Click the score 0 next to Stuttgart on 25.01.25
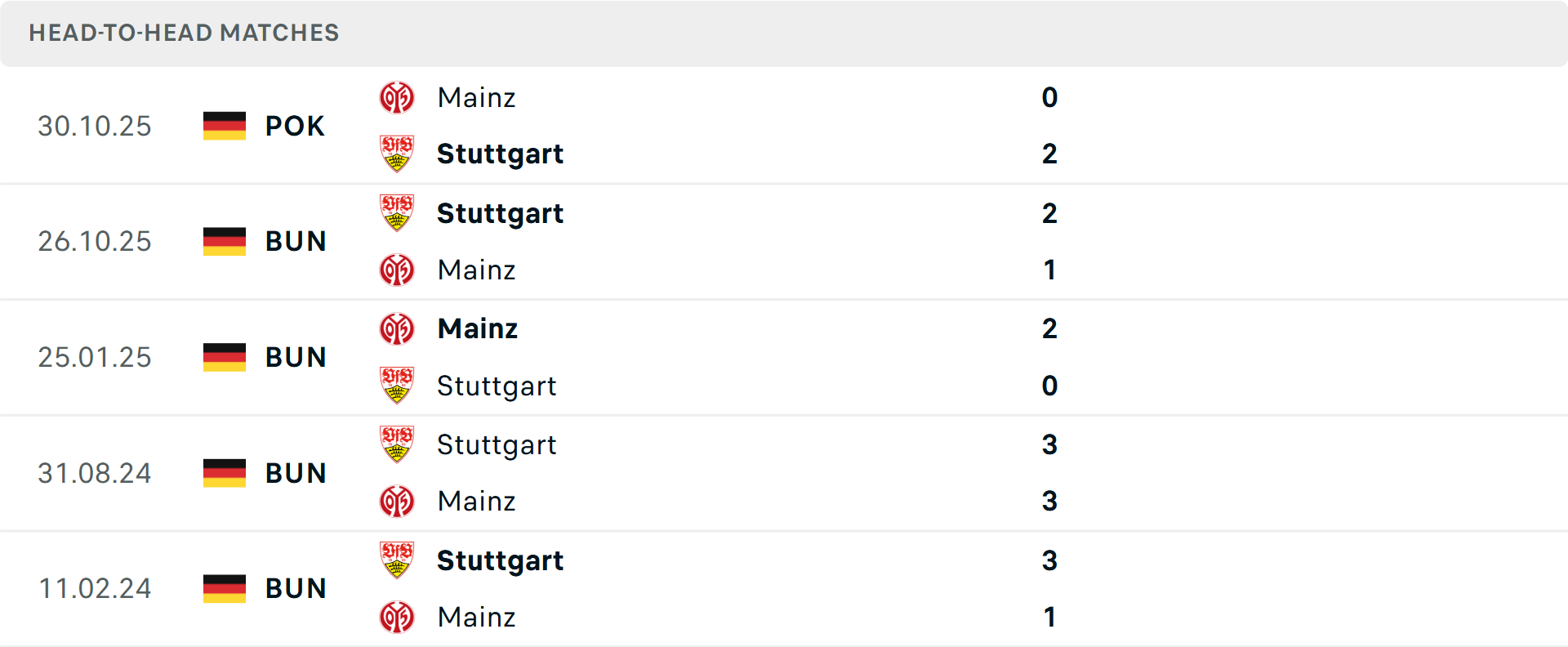Viewport: 1568px width, 647px height. [x=1049, y=386]
